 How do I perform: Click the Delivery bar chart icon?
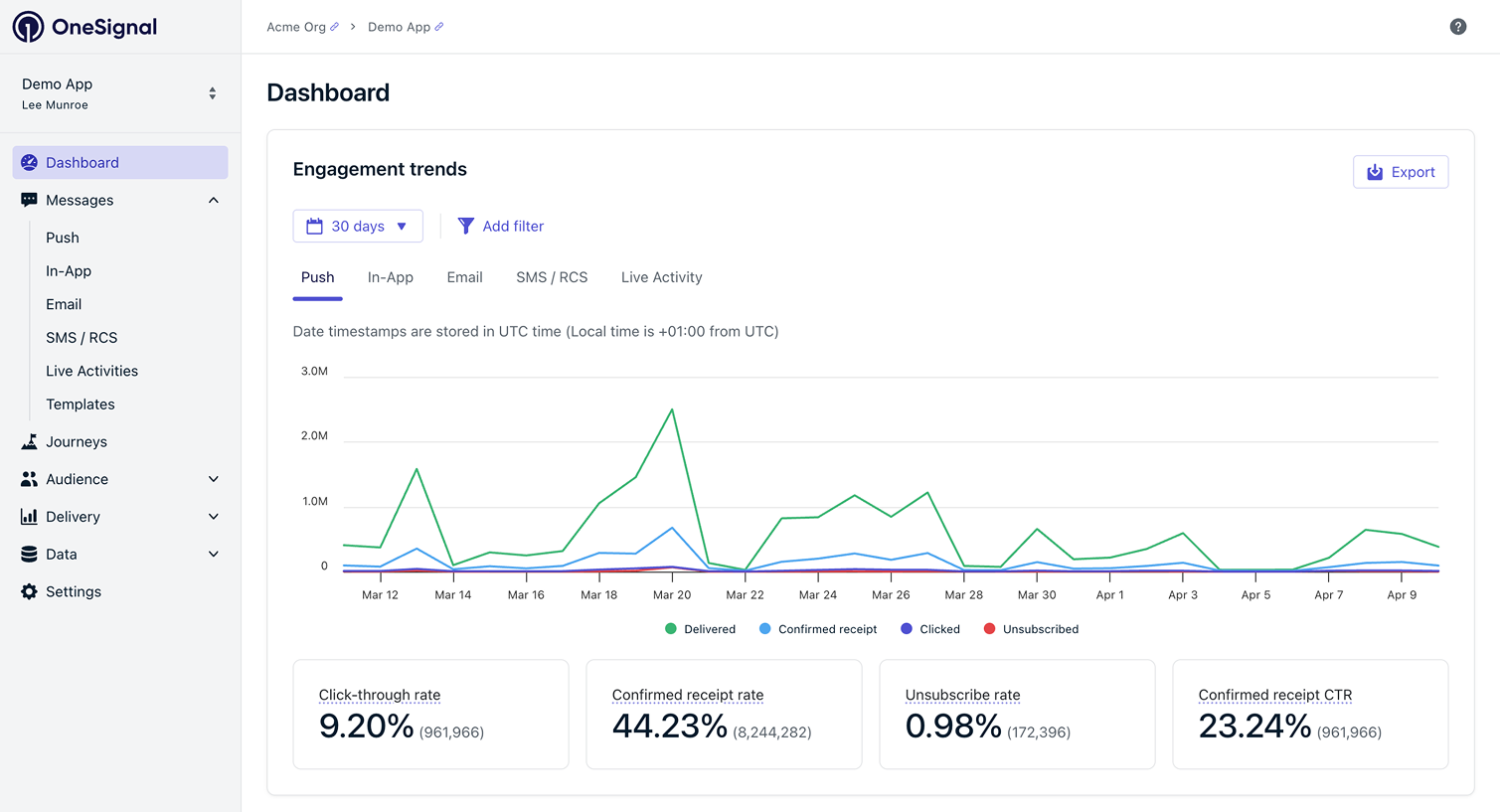coord(29,517)
